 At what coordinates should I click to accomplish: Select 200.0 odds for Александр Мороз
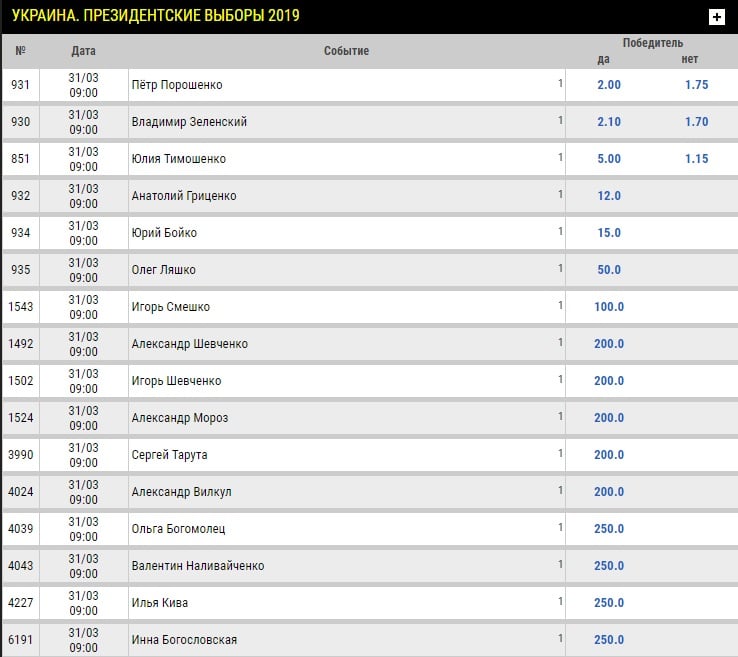[x=609, y=417]
